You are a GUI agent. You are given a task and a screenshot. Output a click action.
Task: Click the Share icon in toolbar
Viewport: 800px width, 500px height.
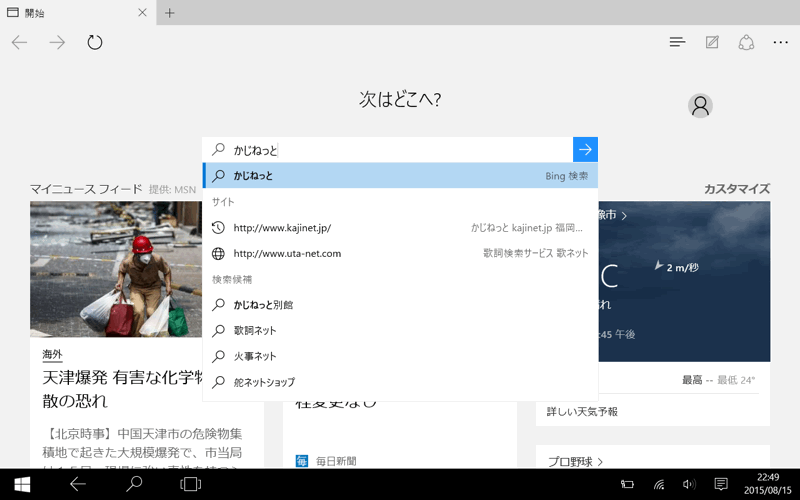pos(746,42)
